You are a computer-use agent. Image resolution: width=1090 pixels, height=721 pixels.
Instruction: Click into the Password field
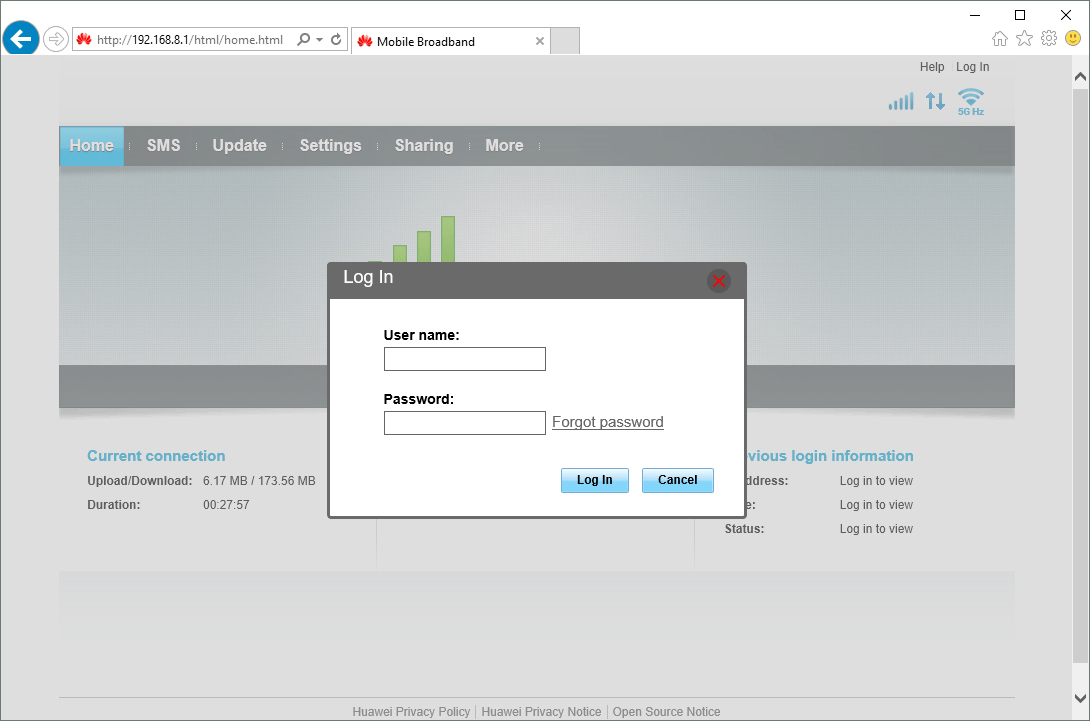(464, 423)
